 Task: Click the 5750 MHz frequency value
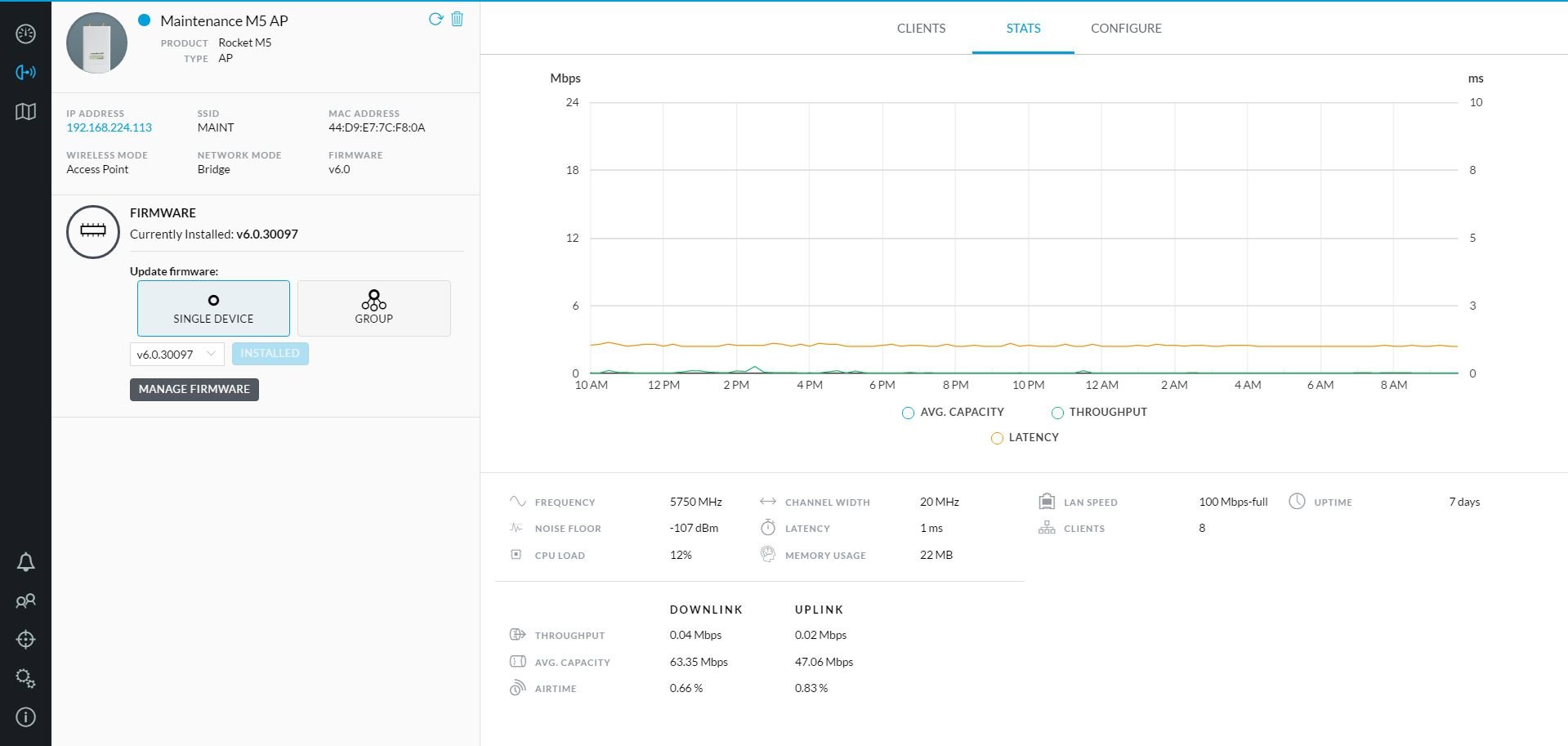(696, 502)
